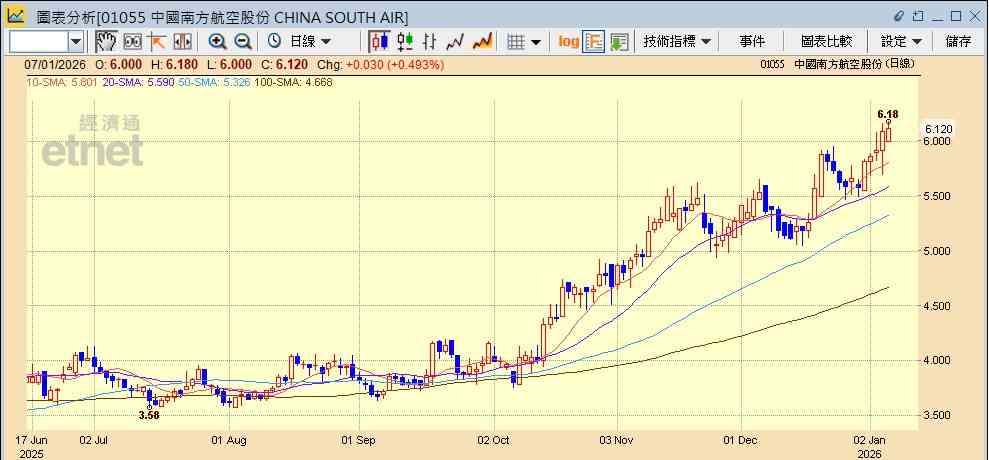Click the 01 Aug date axis label
The image size is (989, 460).
pyautogui.click(x=228, y=440)
